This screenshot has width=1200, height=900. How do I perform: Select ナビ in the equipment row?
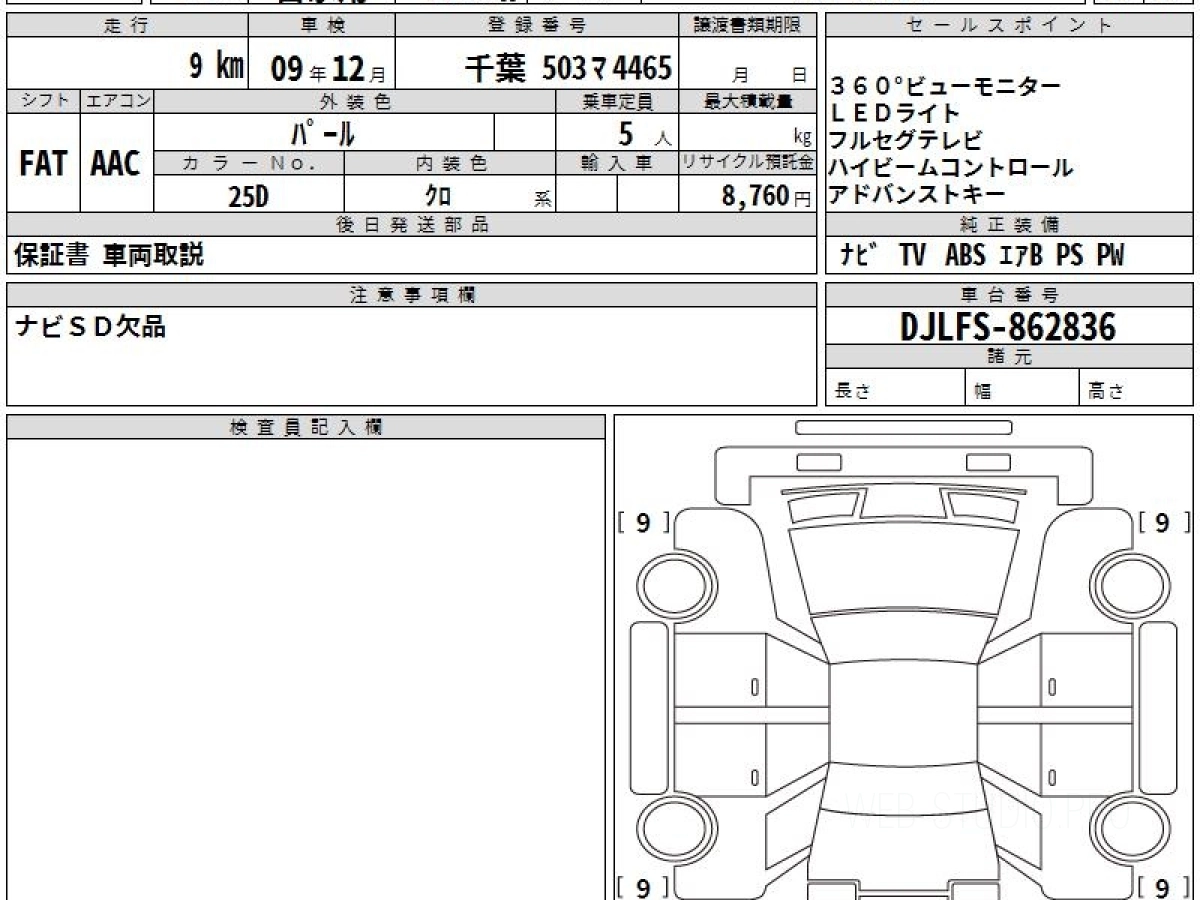[860, 255]
